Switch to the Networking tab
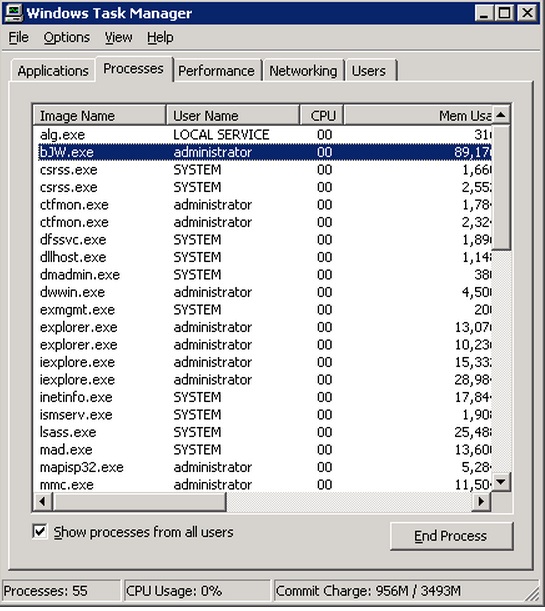The width and height of the screenshot is (545, 611). pos(303,71)
